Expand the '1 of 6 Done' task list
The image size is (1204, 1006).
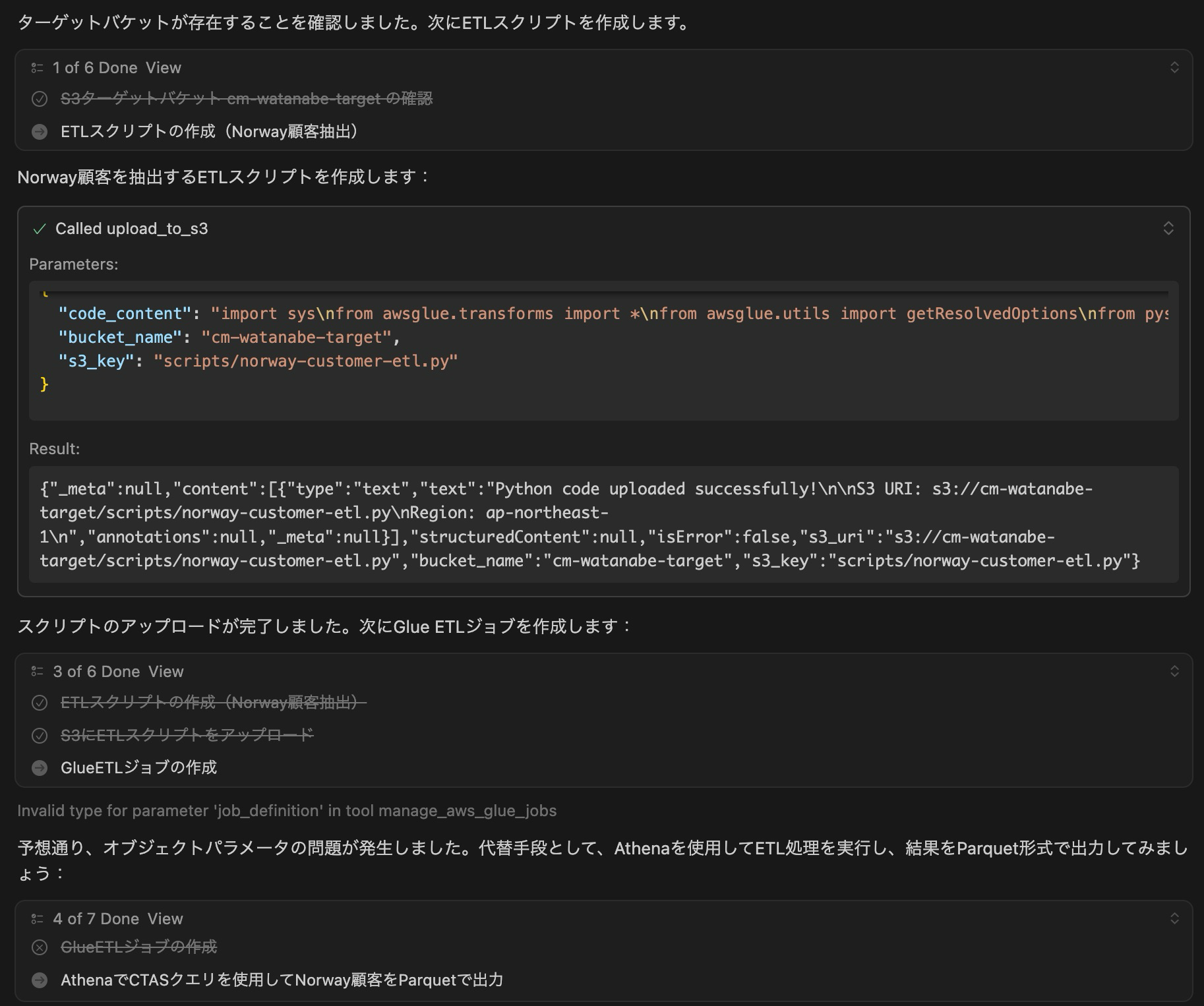[1174, 68]
